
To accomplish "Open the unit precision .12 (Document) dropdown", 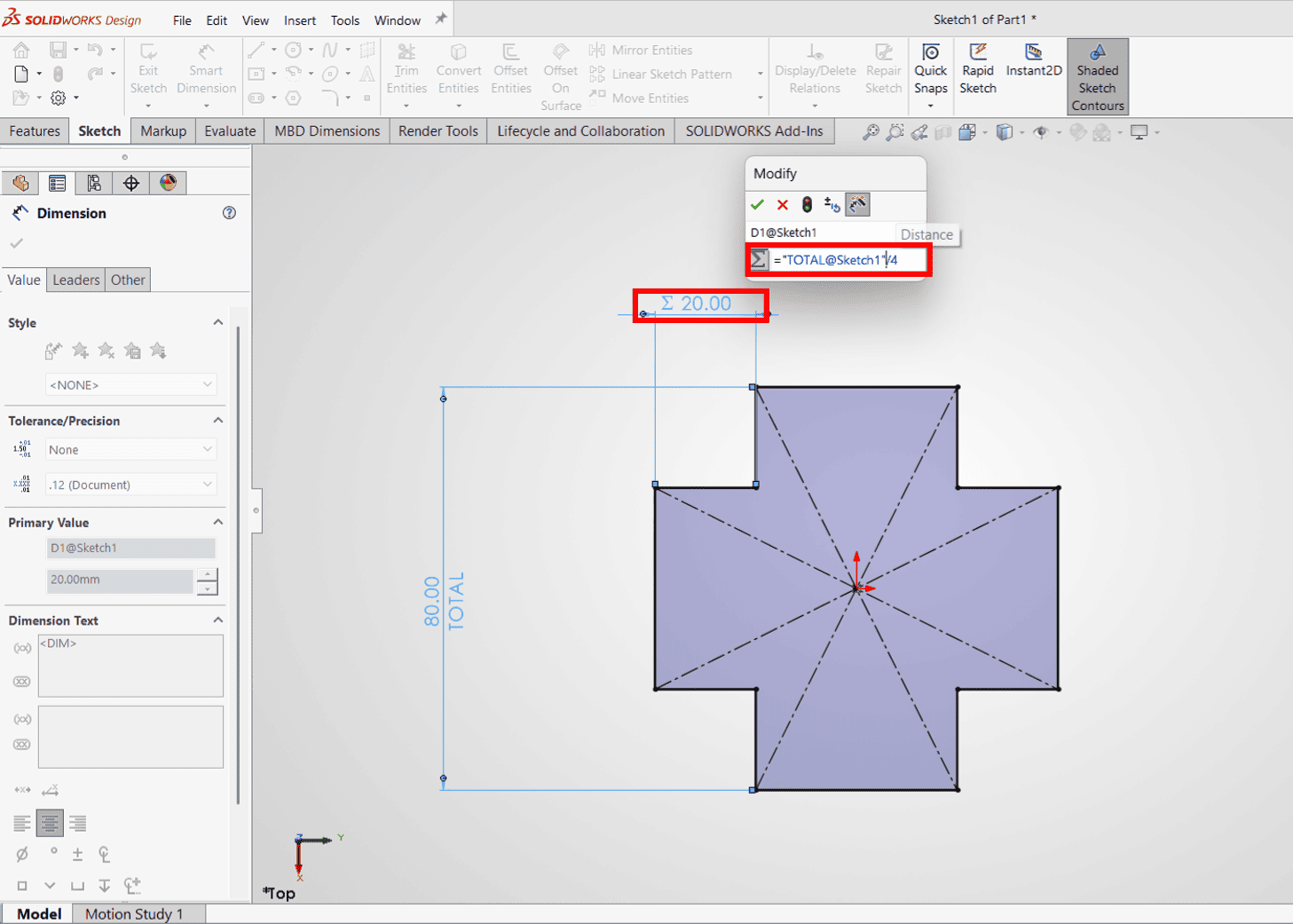I will tap(130, 485).
